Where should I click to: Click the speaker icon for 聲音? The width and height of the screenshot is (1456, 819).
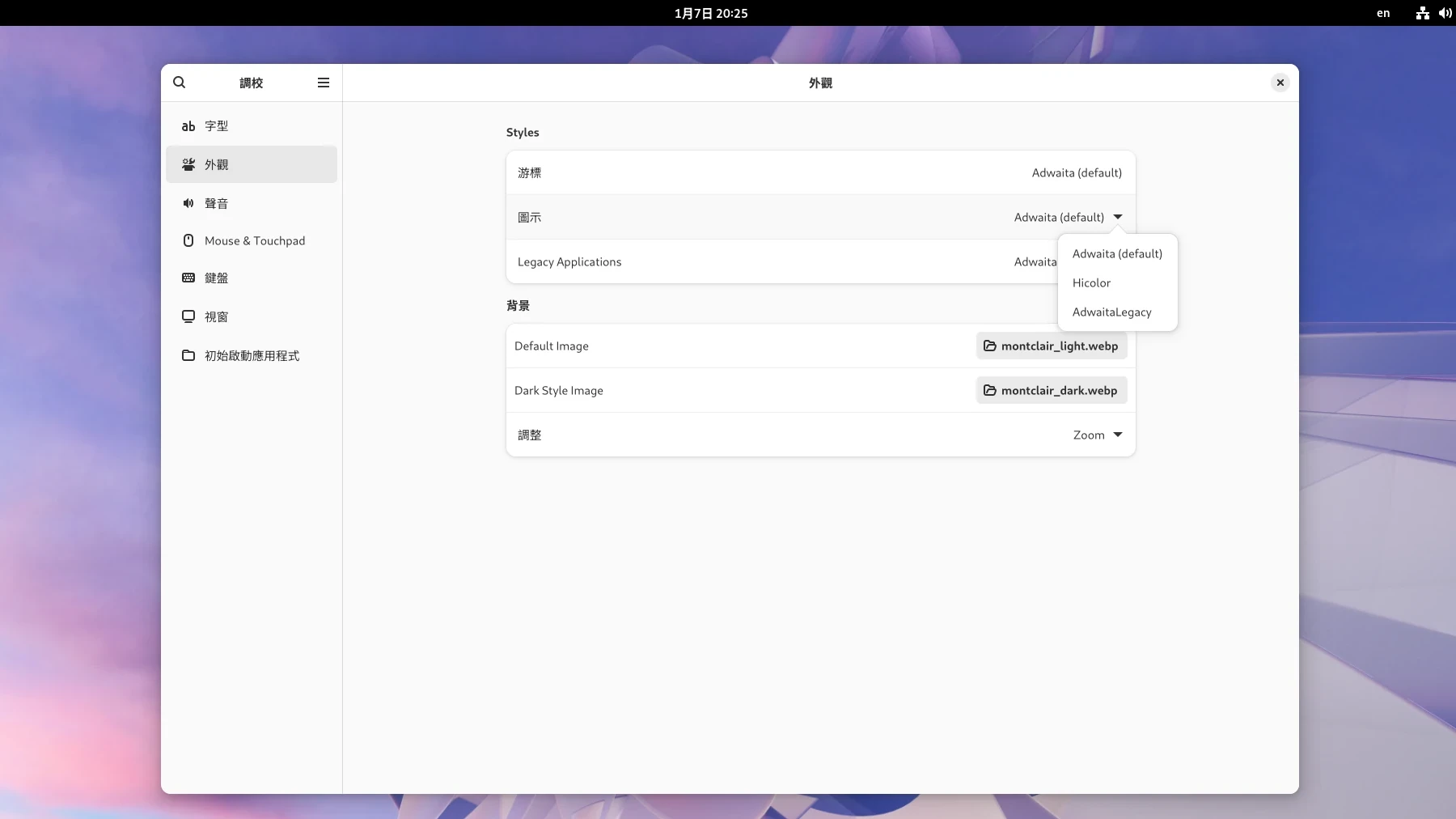[x=188, y=203]
